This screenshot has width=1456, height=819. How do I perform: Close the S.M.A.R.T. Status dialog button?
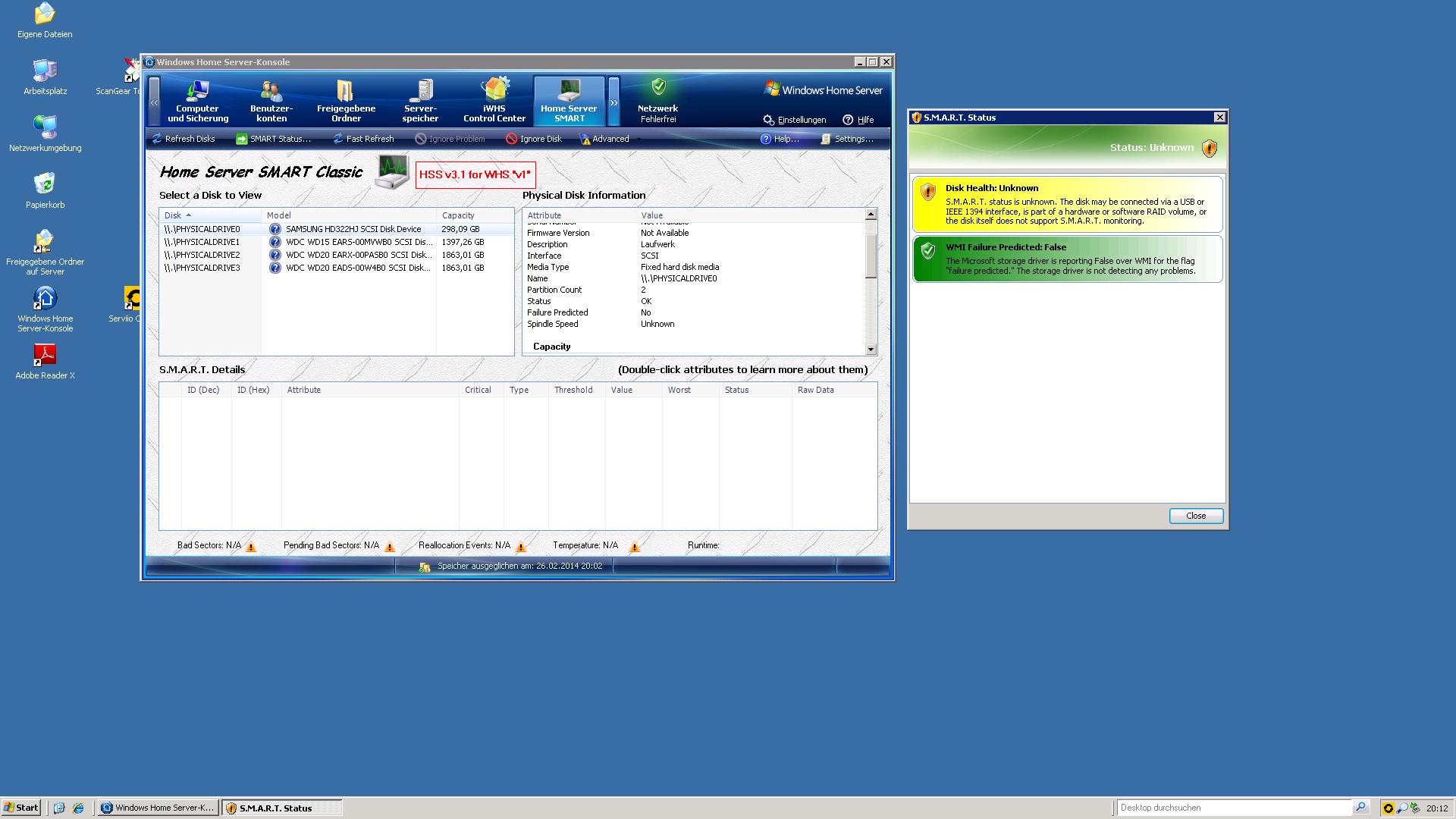coord(1196,516)
